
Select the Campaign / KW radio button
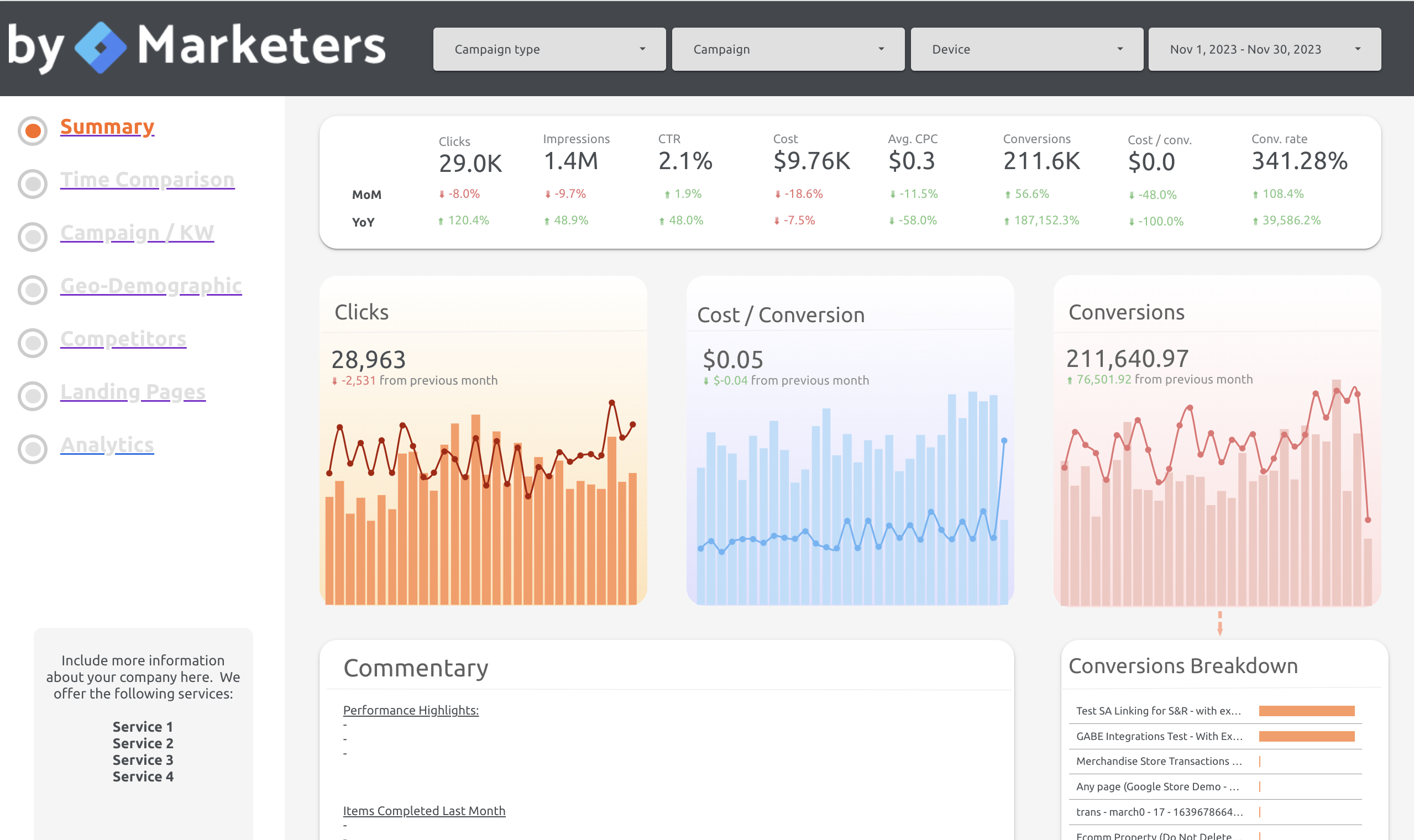pyautogui.click(x=33, y=237)
